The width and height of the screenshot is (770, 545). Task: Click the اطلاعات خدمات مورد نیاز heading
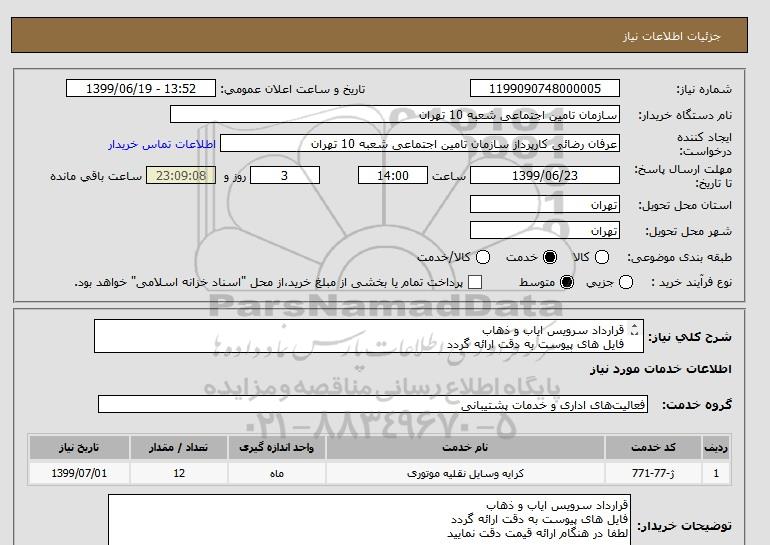pos(660,369)
